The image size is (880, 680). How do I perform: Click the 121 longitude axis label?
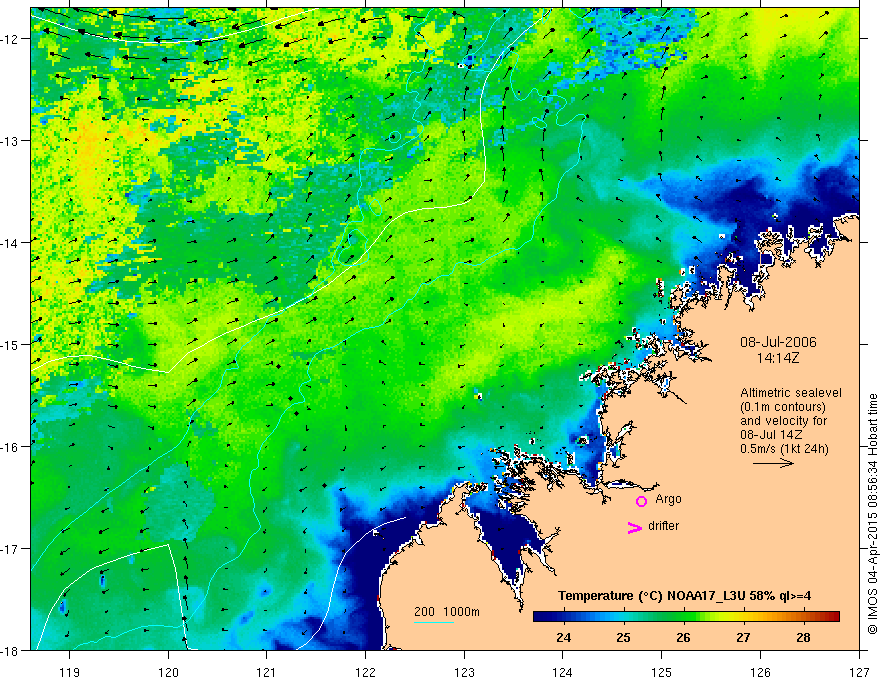pyautogui.click(x=267, y=672)
